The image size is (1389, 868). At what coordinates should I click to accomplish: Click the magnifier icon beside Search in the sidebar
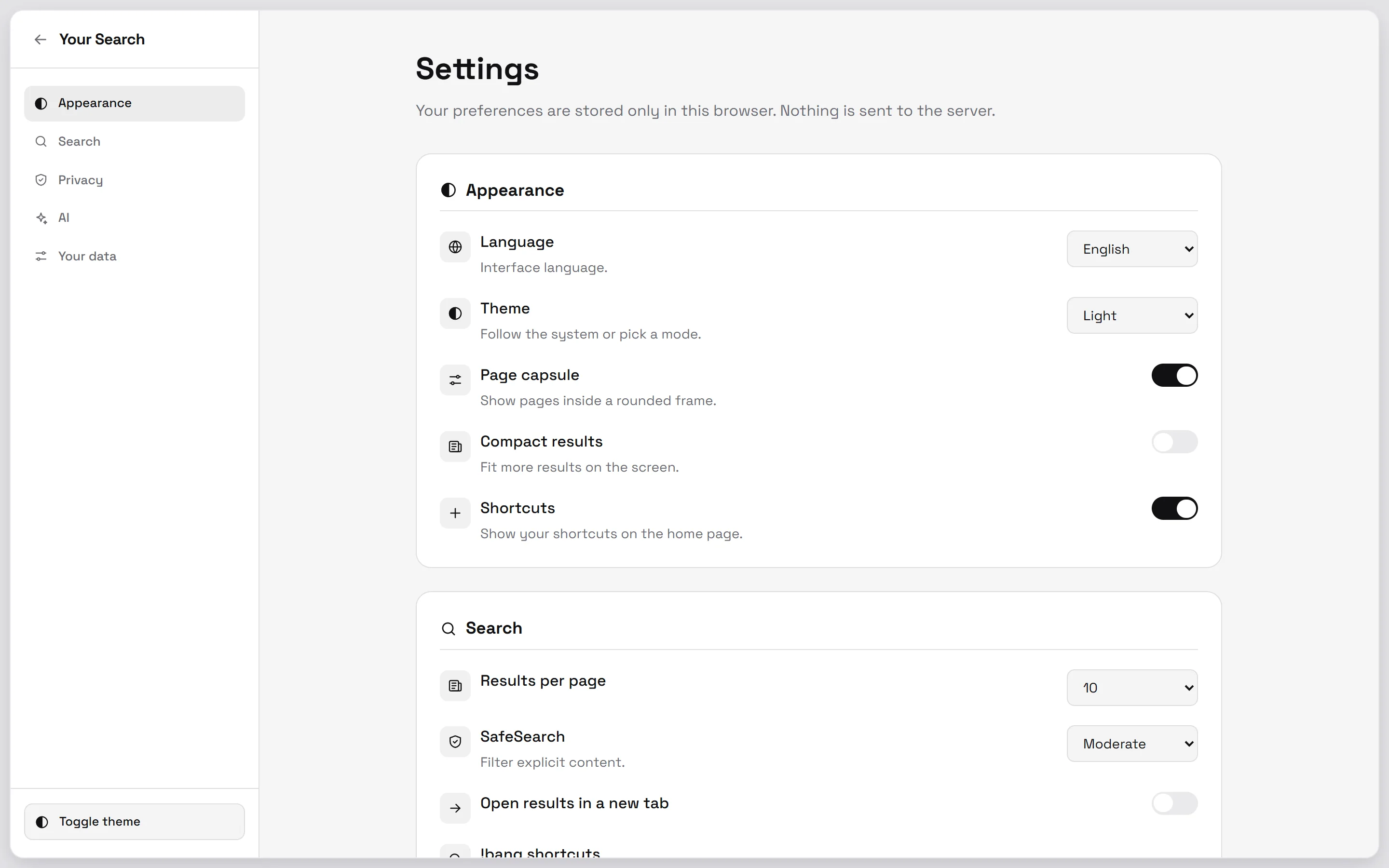[x=41, y=141]
